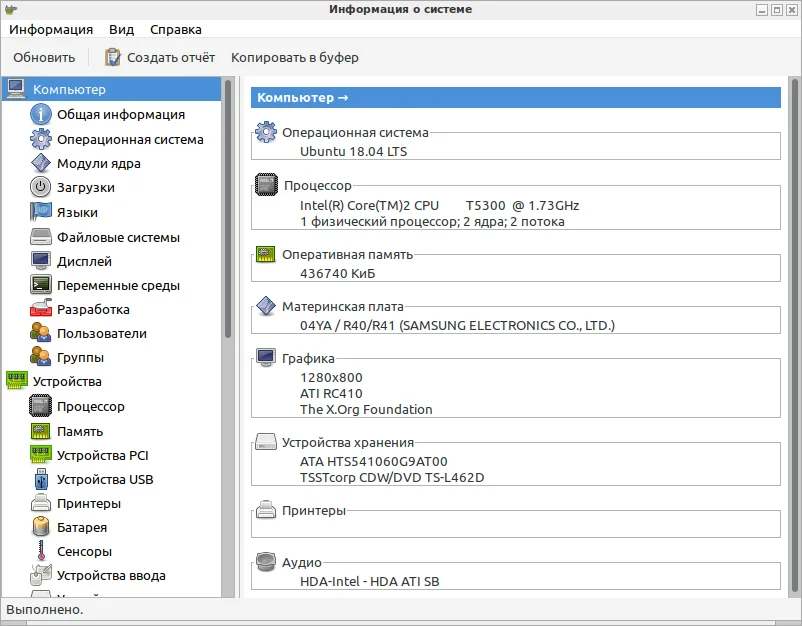The image size is (802, 626).
Task: Click the Ubuntu 18.04 LTS value
Action: (353, 151)
